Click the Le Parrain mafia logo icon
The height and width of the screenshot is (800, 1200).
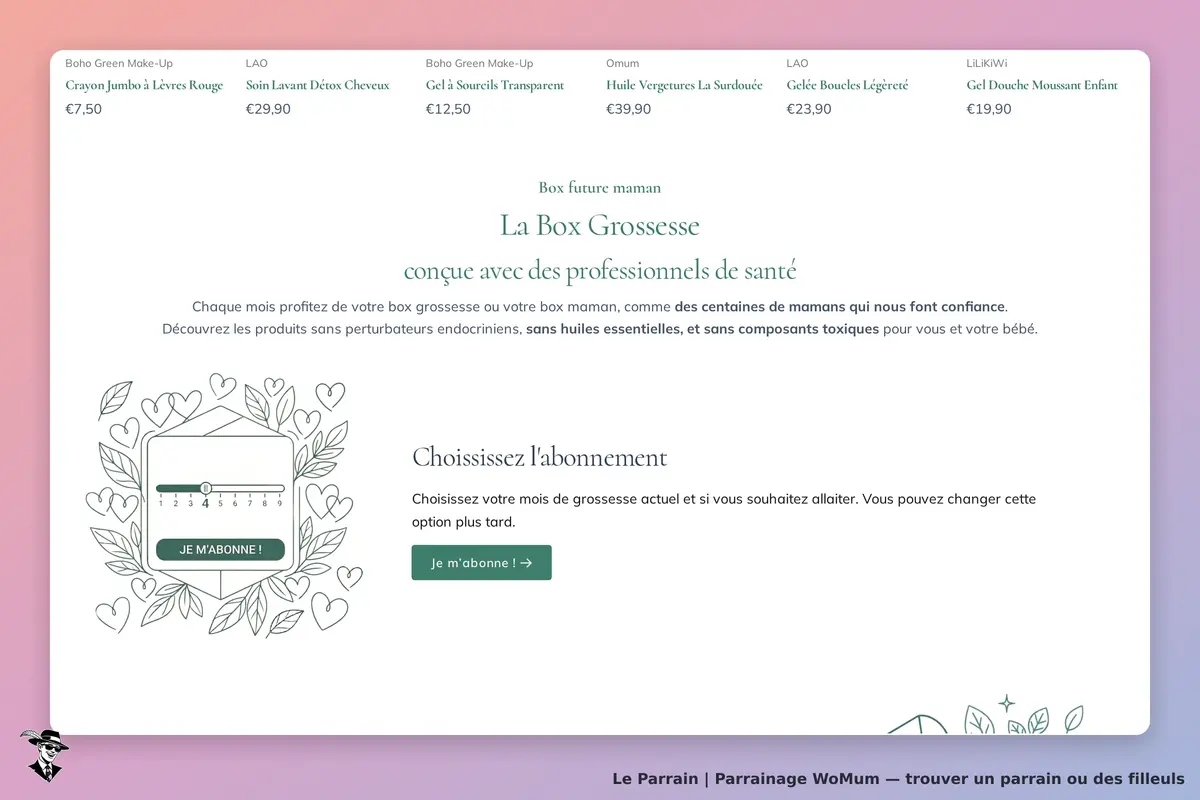click(x=44, y=755)
